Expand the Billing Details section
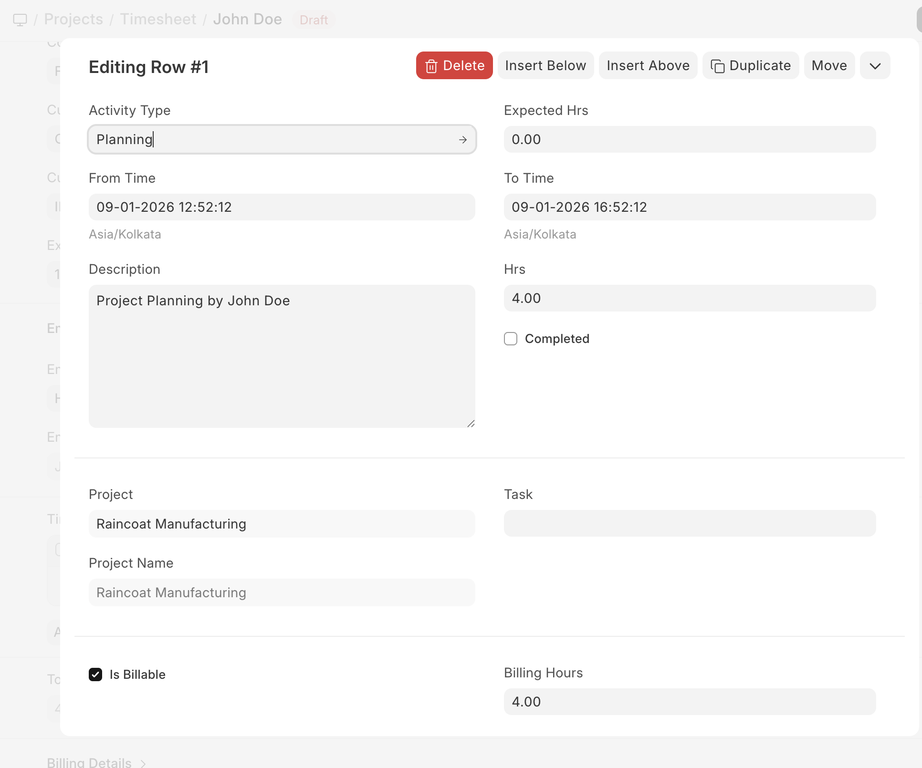 [97, 762]
